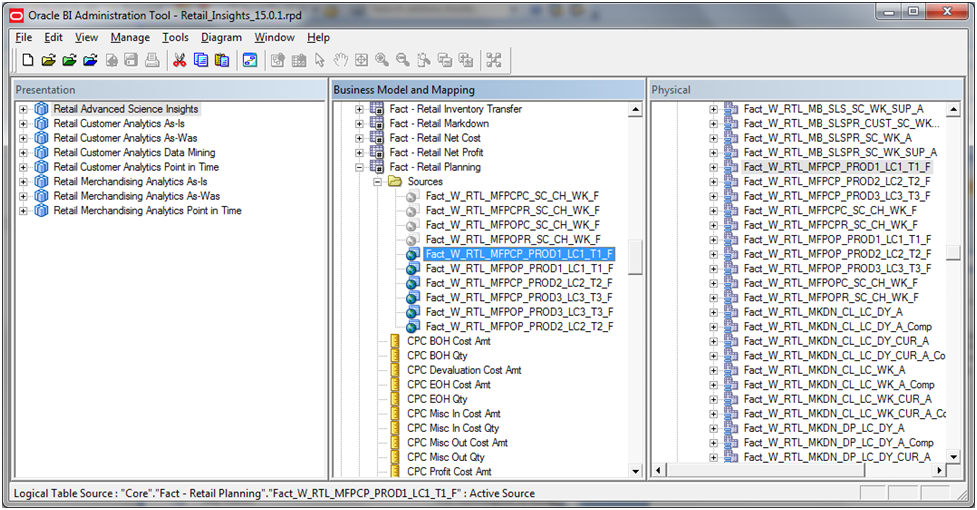This screenshot has height=510, width=977.
Task: Expand physical table Fact_W_RTL_MKDN_DP_LC_DY_A
Action: (x=713, y=428)
